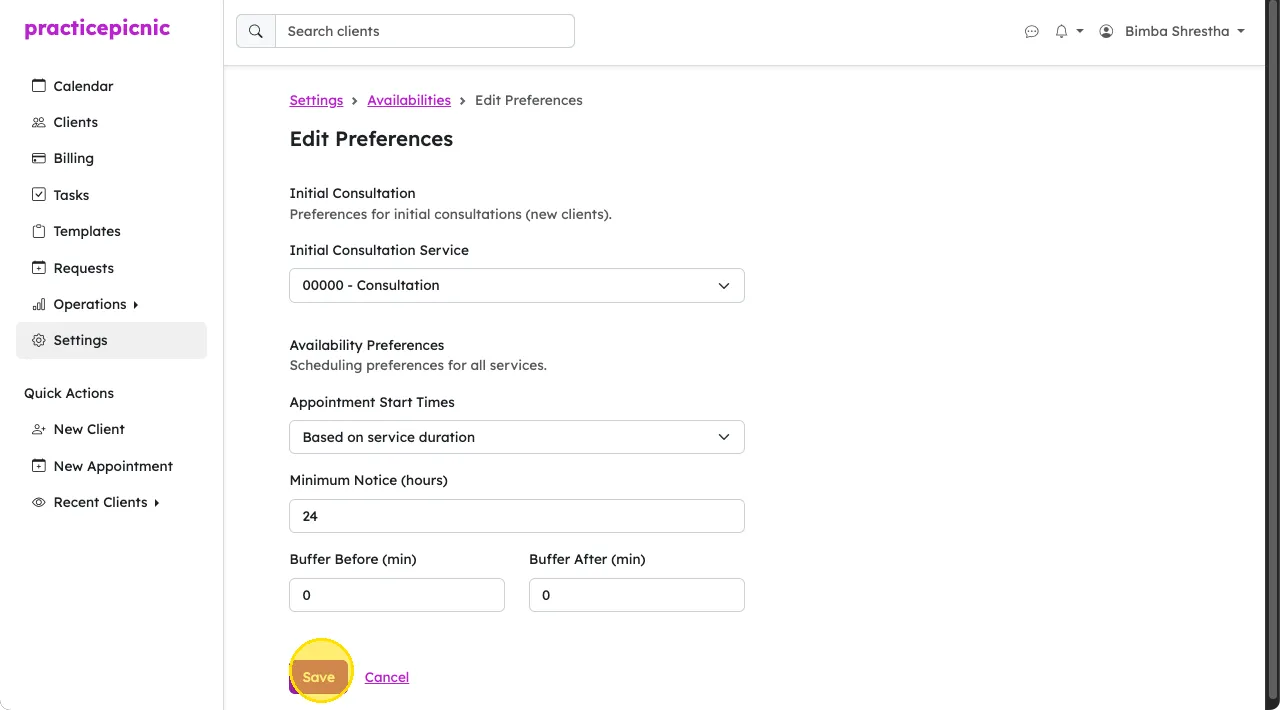Open the Initial Consultation Service dropdown
This screenshot has width=1280, height=710.
coord(517,285)
